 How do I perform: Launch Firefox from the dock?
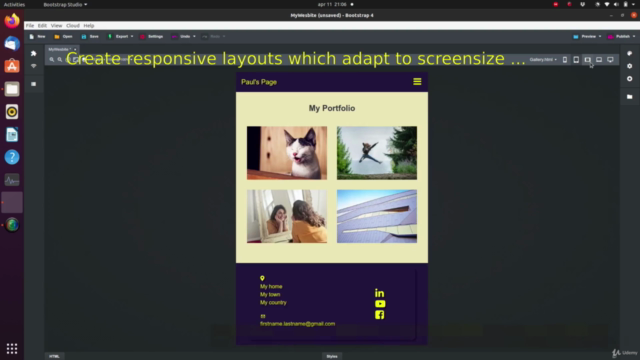[12, 20]
